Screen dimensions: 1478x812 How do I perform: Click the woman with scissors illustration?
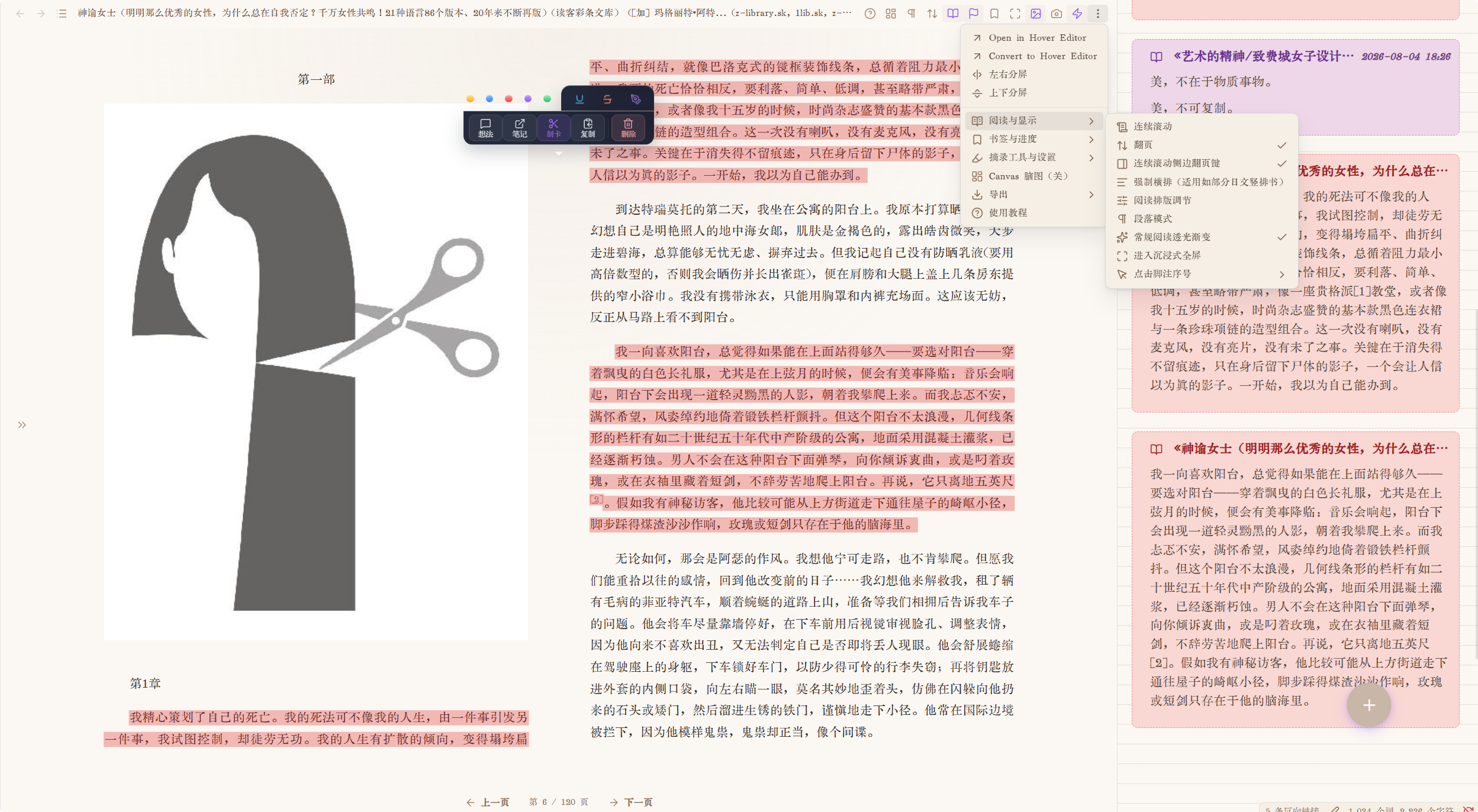tap(316, 372)
